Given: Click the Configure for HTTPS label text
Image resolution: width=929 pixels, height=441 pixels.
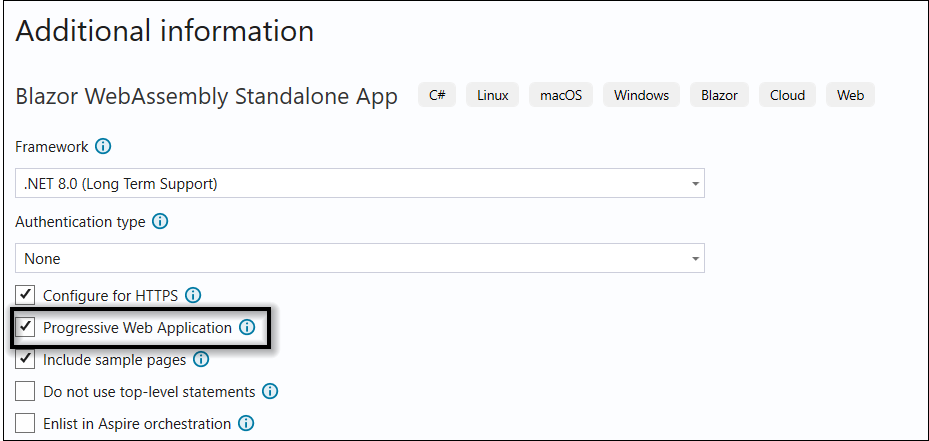Looking at the screenshot, I should (x=111, y=295).
